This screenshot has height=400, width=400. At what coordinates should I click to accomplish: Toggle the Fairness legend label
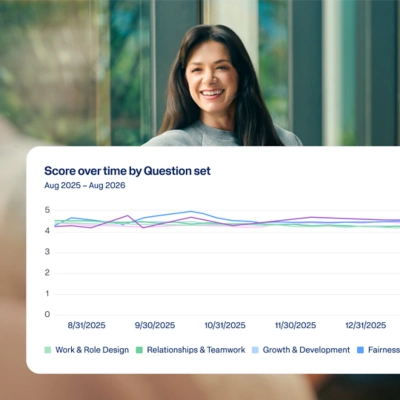click(384, 350)
